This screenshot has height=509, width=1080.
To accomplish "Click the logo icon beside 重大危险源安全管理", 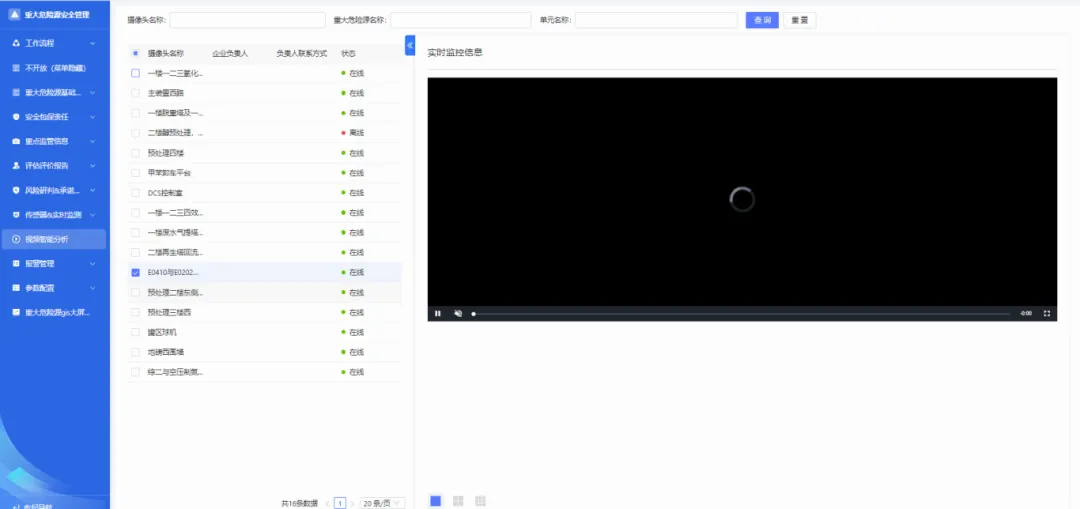I will coord(14,14).
